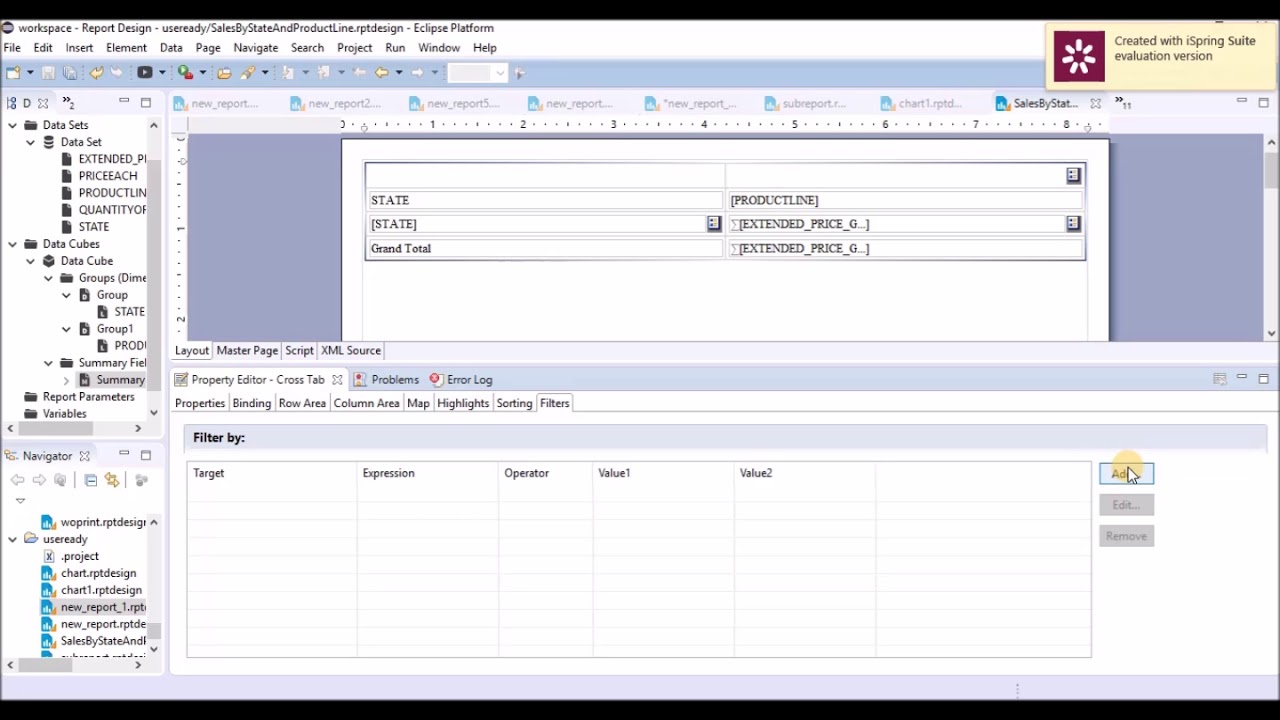Image resolution: width=1280 pixels, height=720 pixels.
Task: Click the Grand Total cell in the cross tab
Action: click(x=545, y=248)
